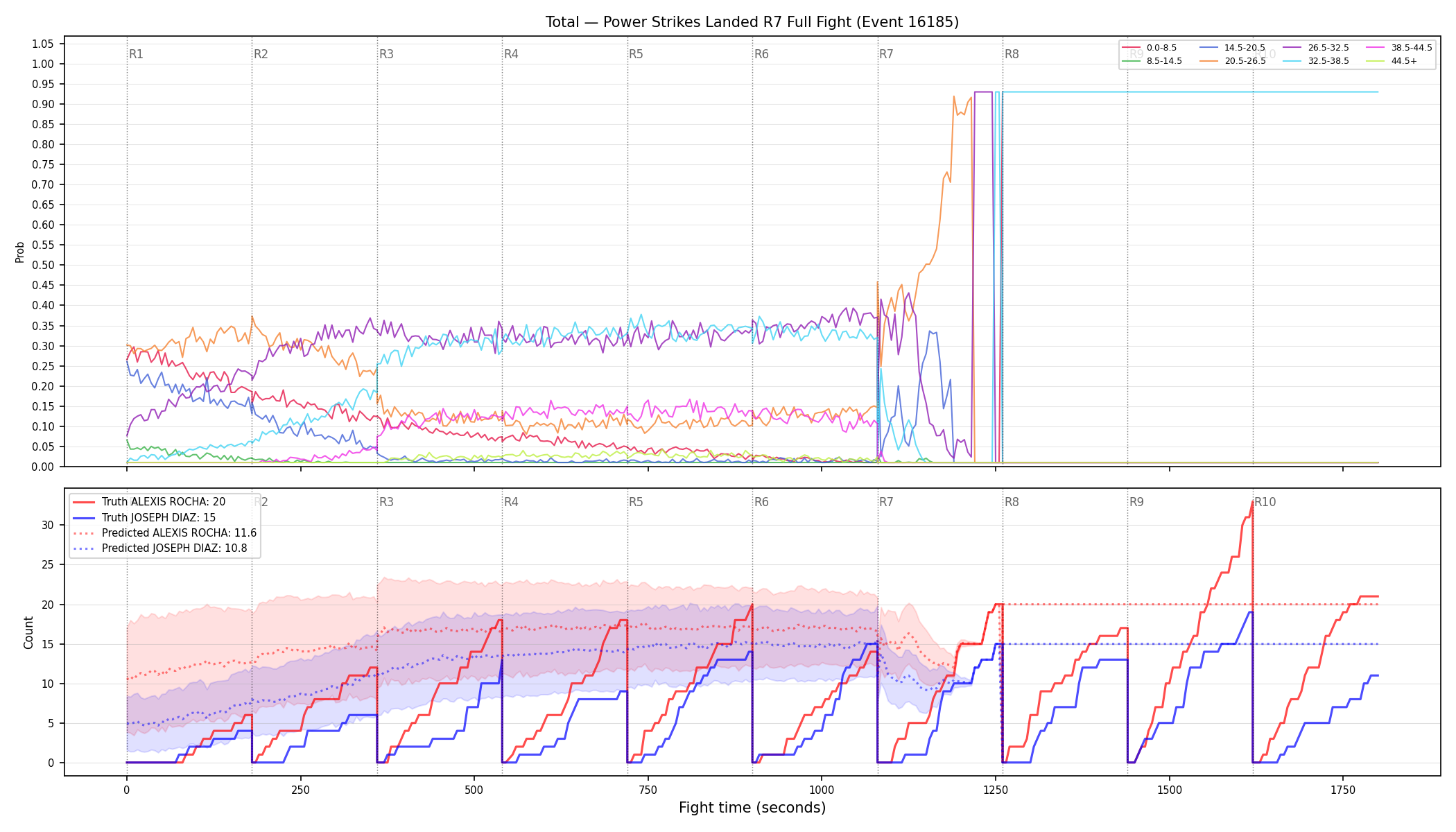Click the R2 round marker in top chart

point(261,54)
